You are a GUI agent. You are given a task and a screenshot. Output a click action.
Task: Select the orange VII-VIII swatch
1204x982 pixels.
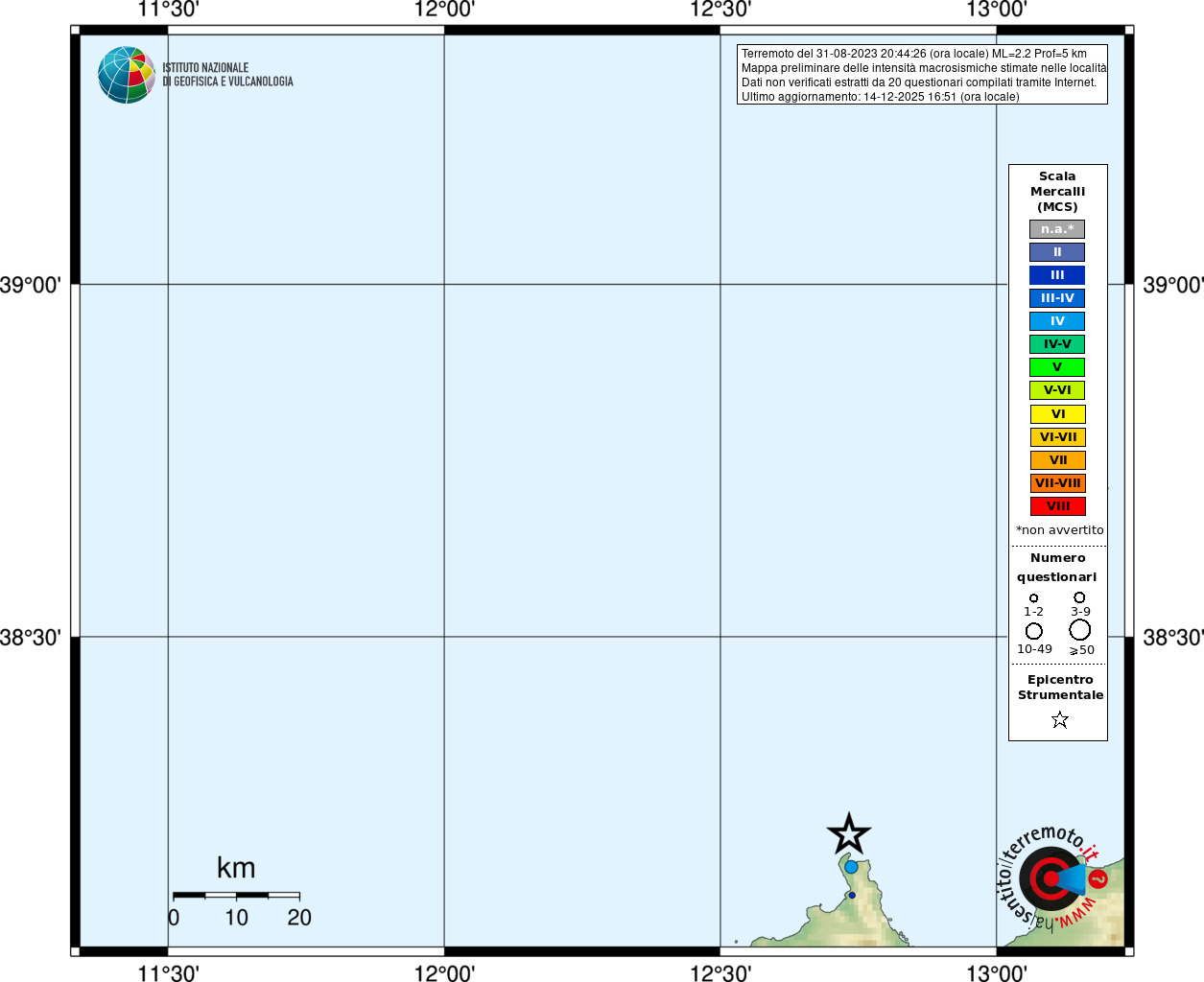tap(1057, 483)
